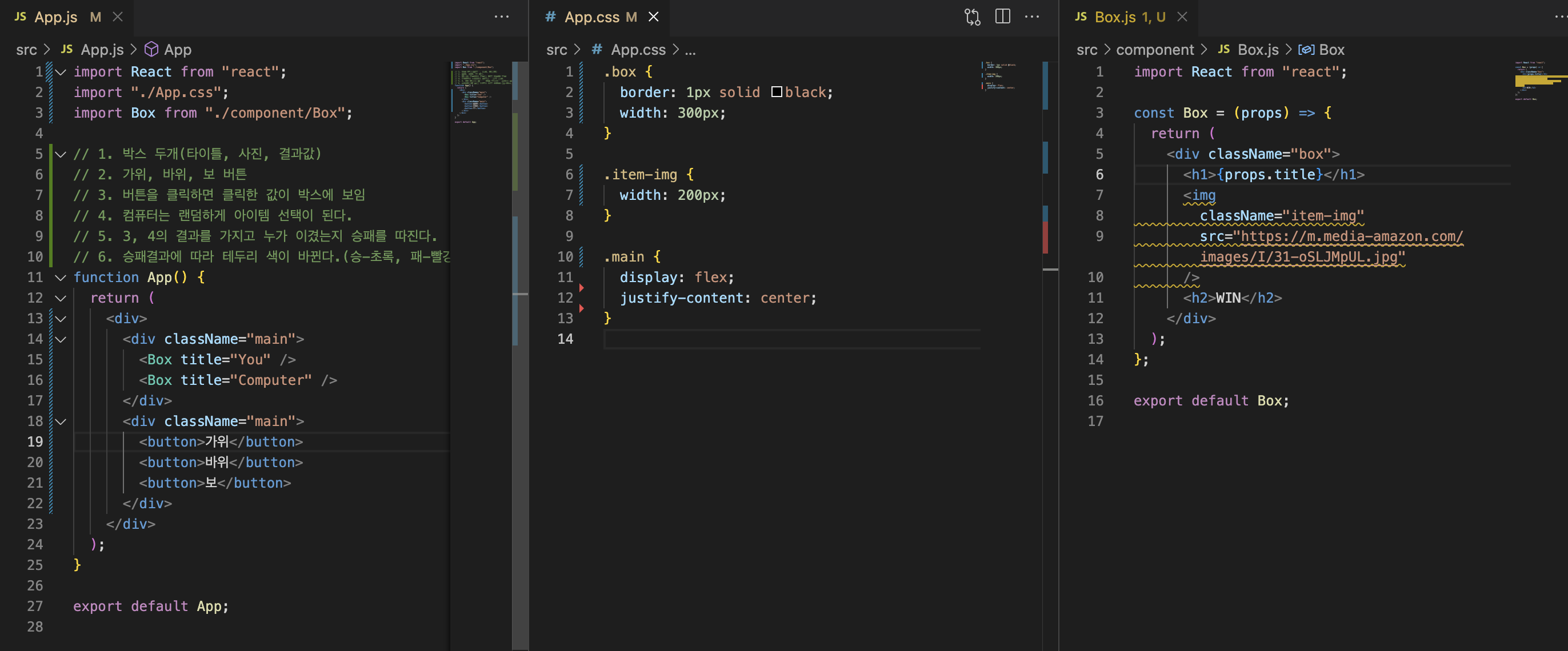Screen dimensions: 1568x651
Task: Click '.main {' selector in App.css
Action: pos(633,257)
